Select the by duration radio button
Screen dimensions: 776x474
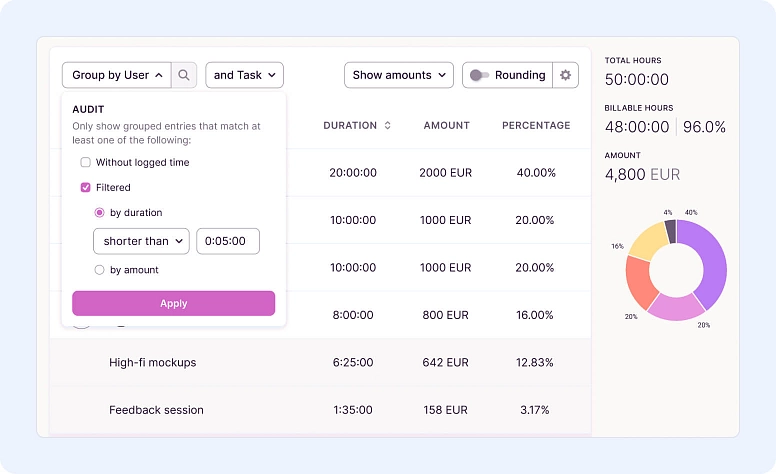[99, 213]
